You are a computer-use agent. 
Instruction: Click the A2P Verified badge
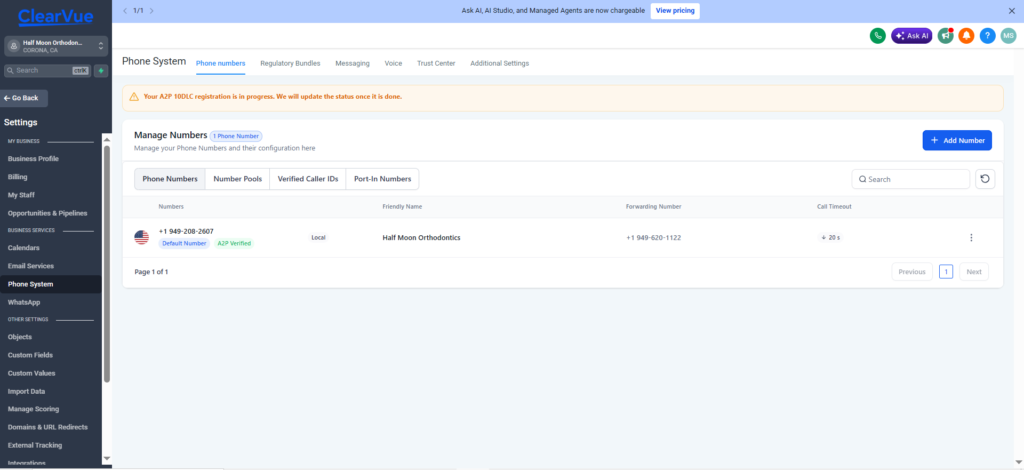(234, 243)
